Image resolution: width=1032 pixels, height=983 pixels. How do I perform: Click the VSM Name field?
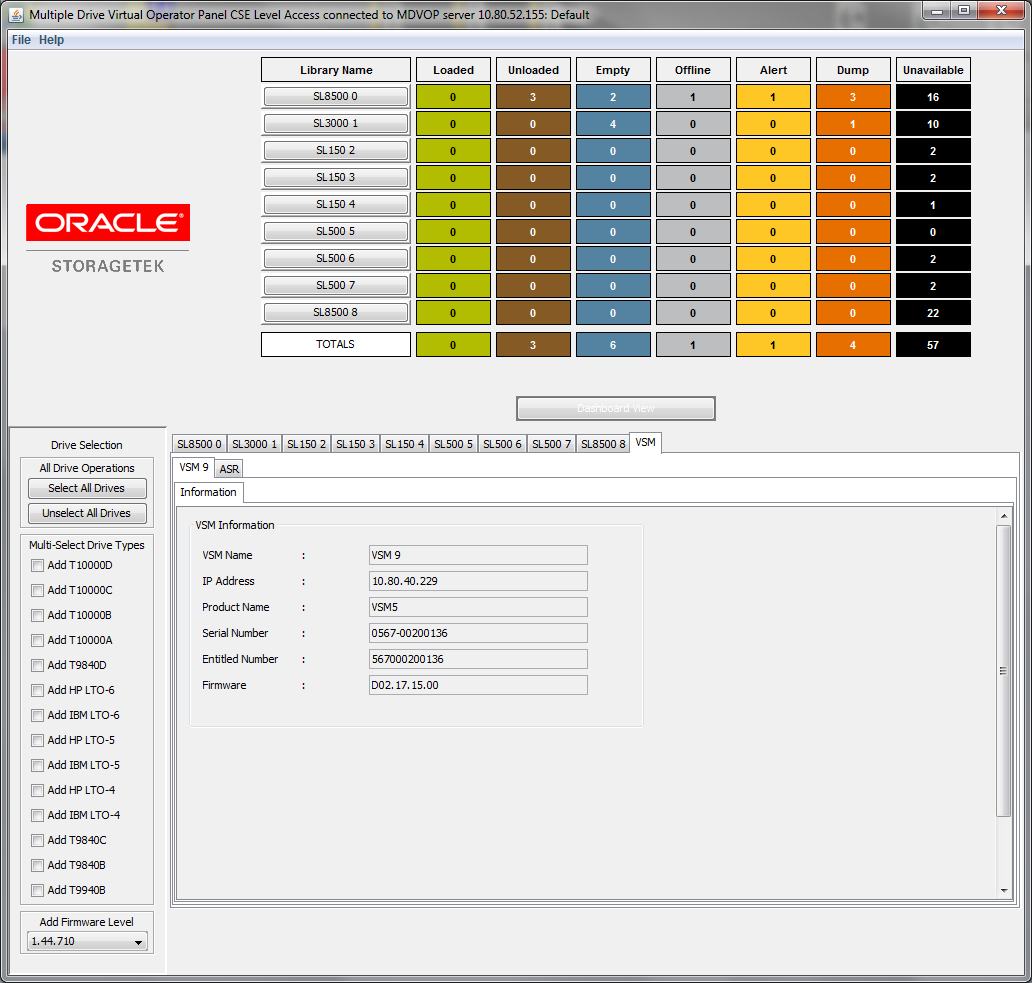pyautogui.click(x=478, y=555)
